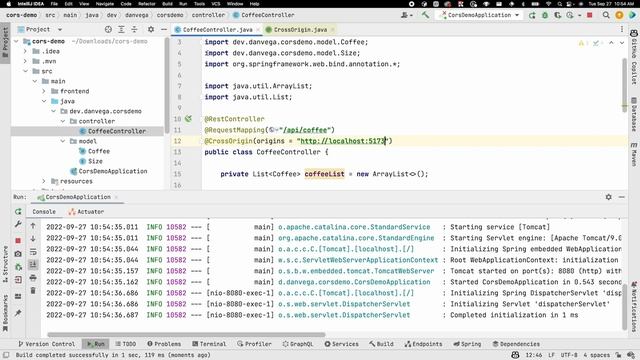
Task: Toggle scroll to end in console
Action: pos(33,265)
